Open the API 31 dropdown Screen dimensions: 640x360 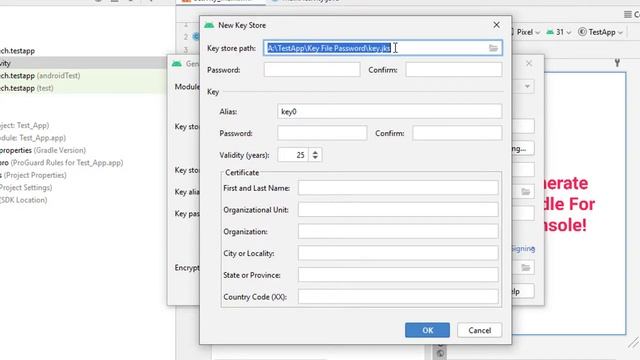click(x=559, y=32)
